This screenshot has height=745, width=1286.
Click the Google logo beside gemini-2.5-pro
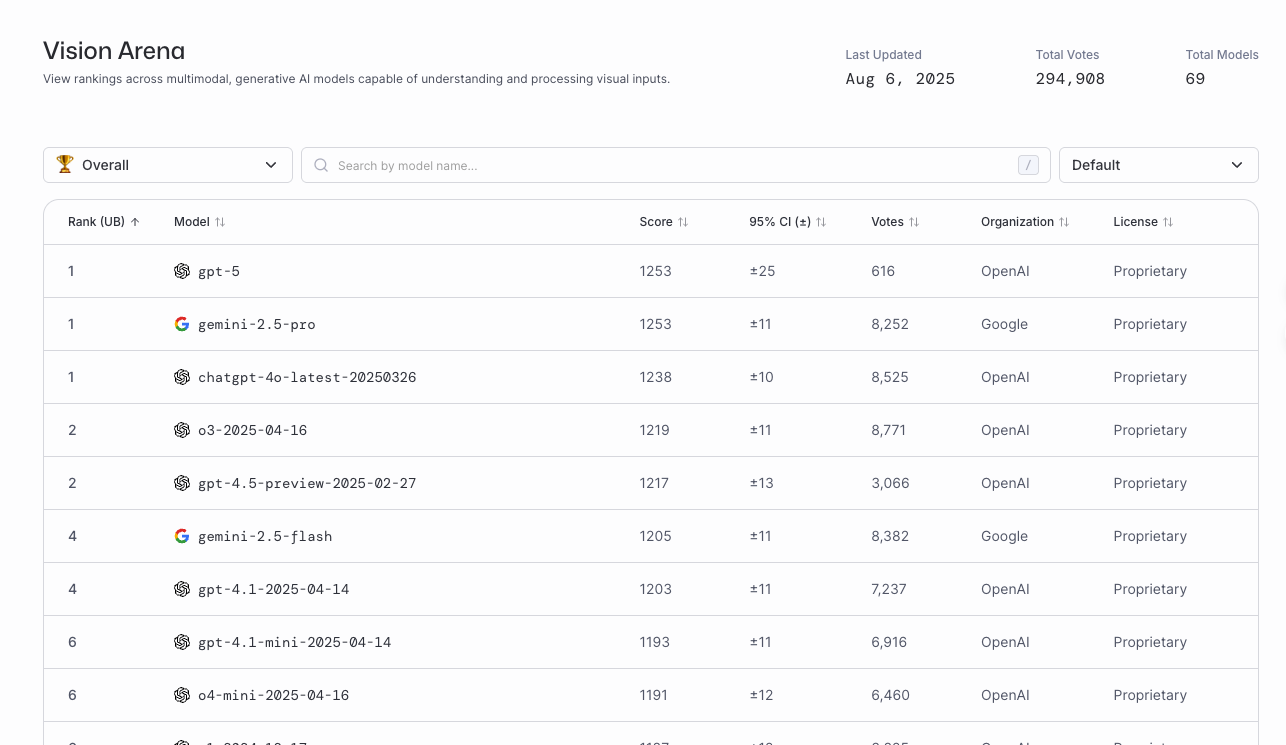point(182,324)
